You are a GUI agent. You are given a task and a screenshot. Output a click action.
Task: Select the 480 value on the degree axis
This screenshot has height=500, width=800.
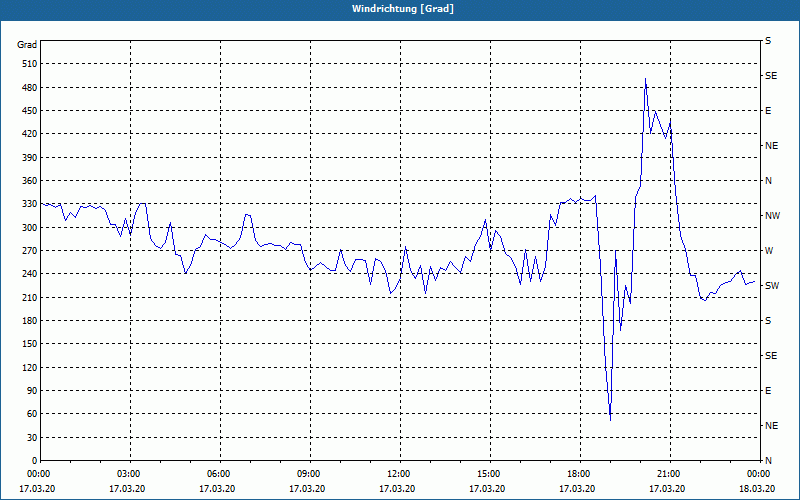[x=30, y=88]
